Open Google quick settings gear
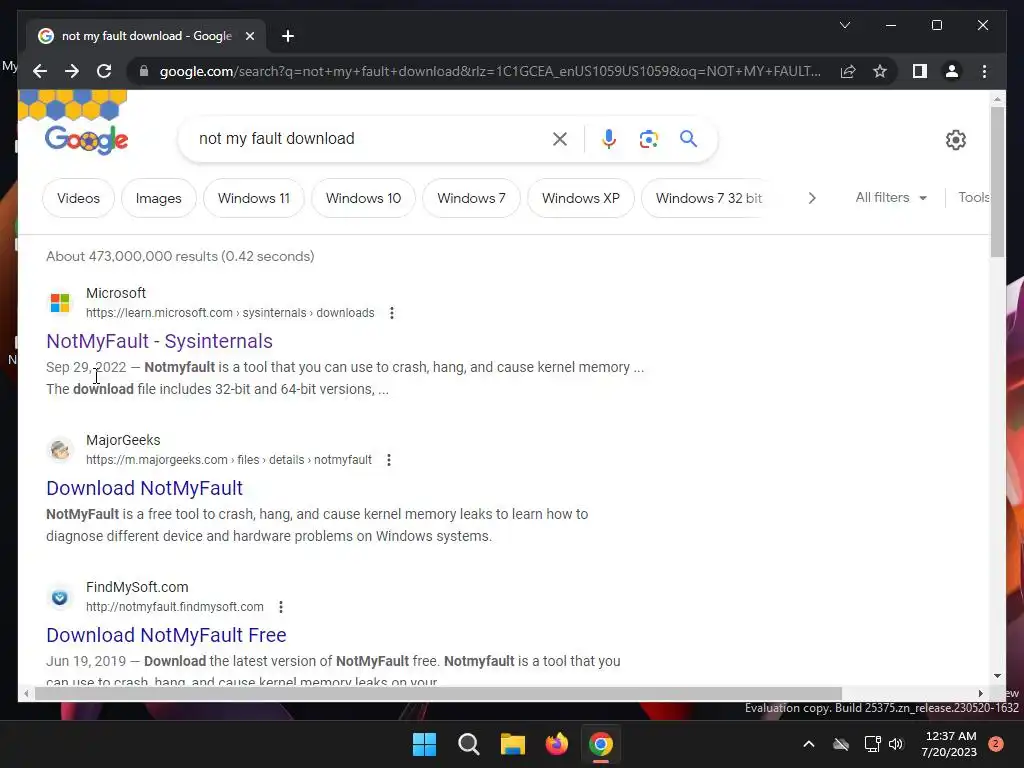This screenshot has width=1024, height=768. (x=955, y=139)
